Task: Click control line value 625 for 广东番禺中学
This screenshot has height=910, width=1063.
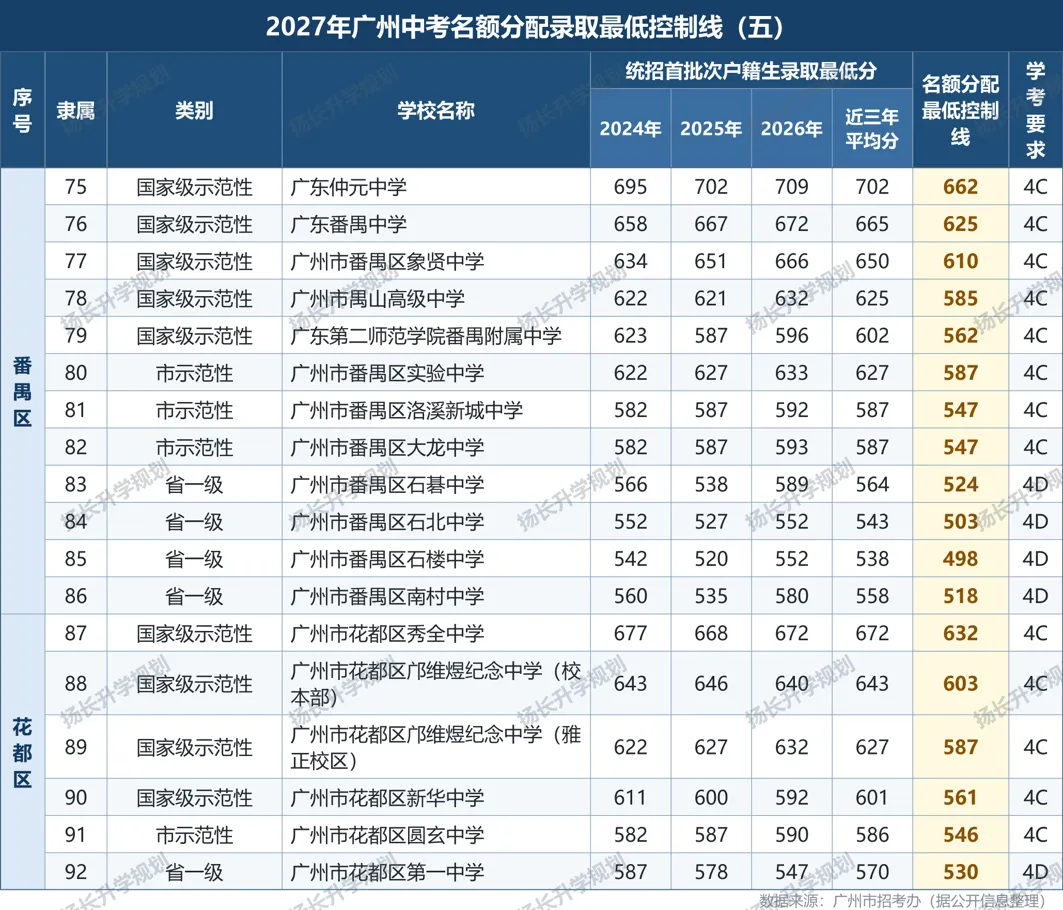Action: point(960,224)
